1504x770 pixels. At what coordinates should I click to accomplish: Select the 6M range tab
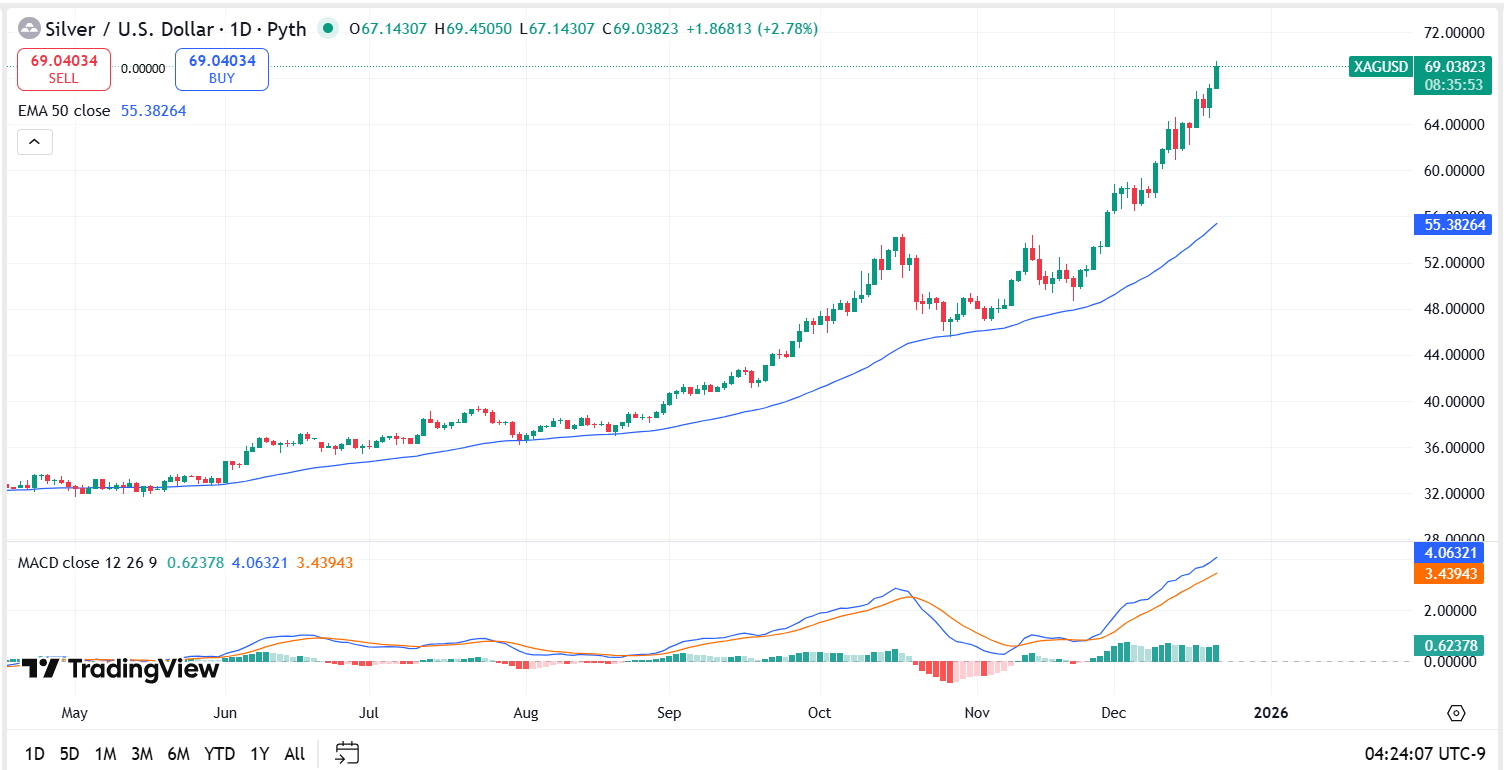point(178,753)
